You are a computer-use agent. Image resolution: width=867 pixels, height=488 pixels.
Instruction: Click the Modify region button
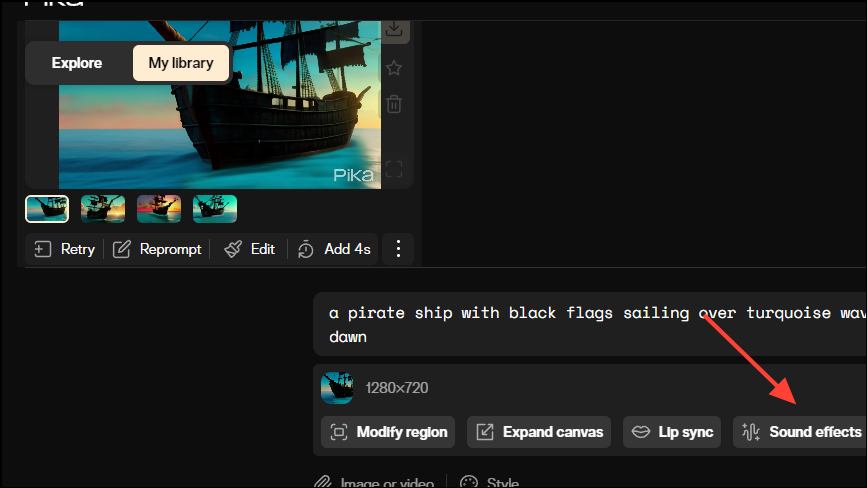388,432
